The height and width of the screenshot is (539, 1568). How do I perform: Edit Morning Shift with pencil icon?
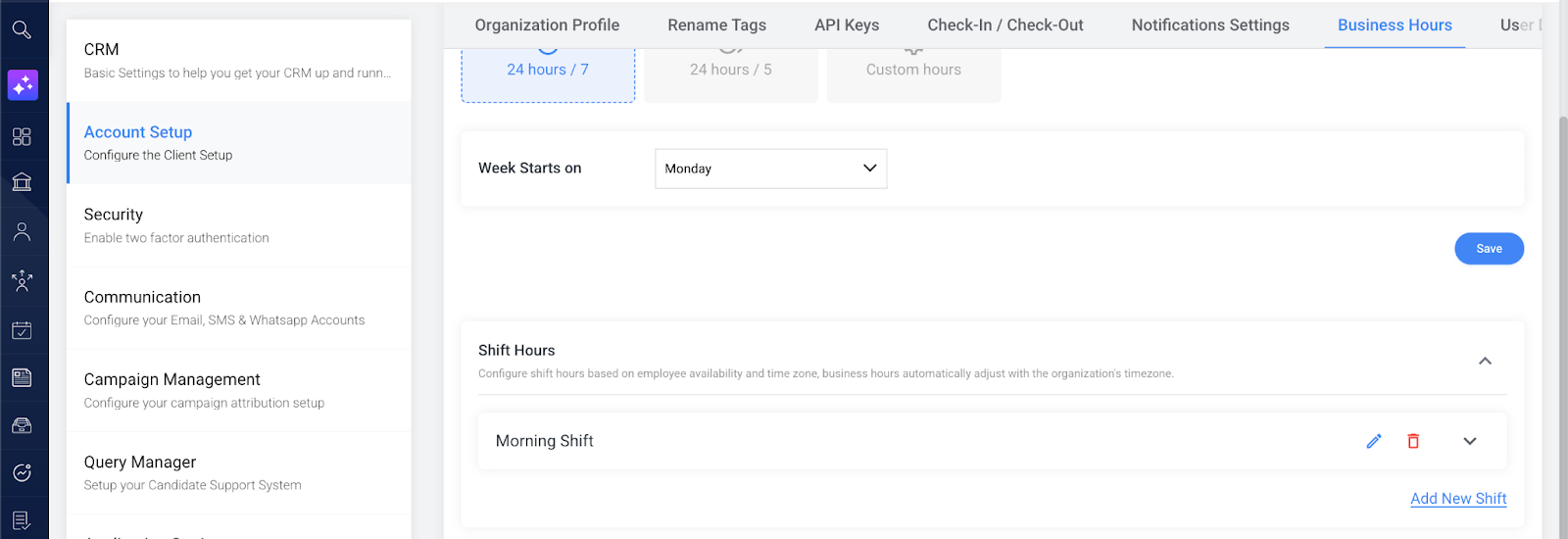pyautogui.click(x=1374, y=441)
